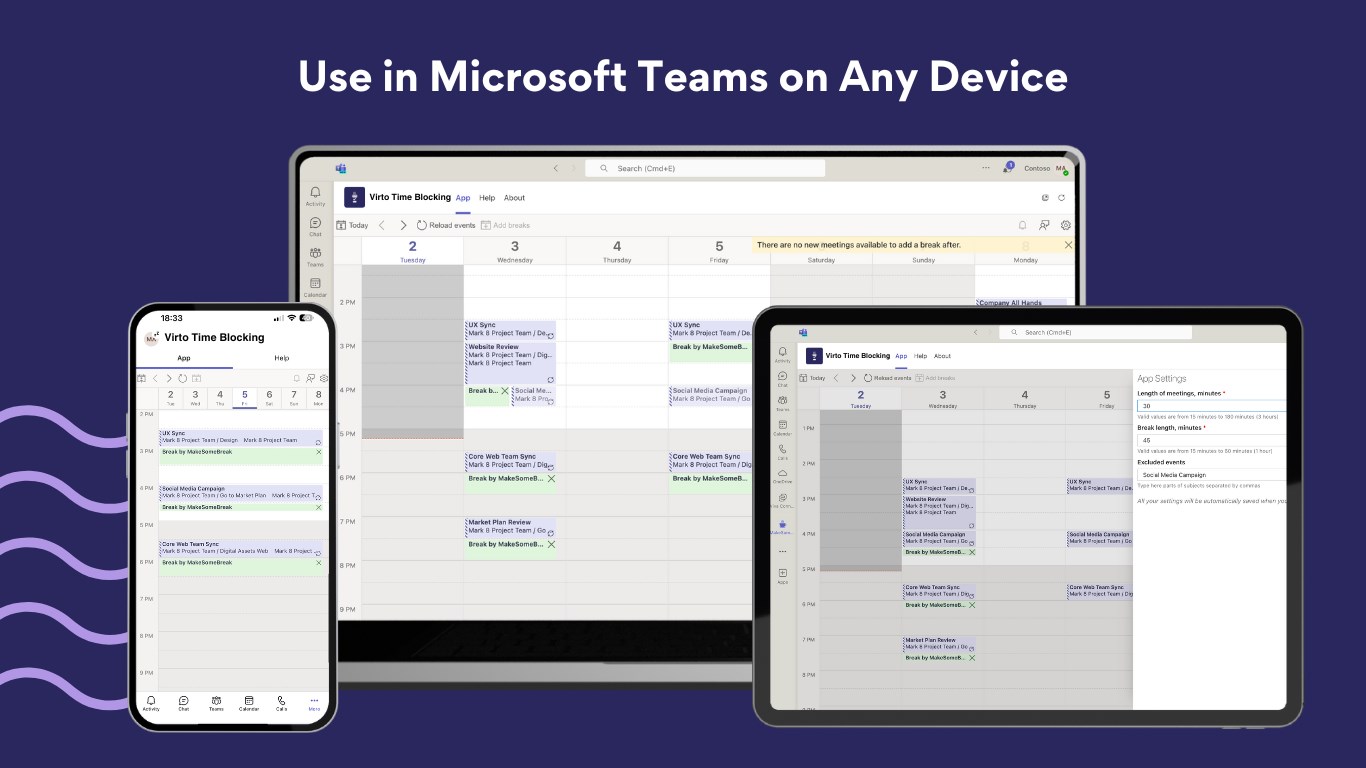This screenshot has height=768, width=1366.
Task: Open Help tab on laptop
Action: (487, 198)
